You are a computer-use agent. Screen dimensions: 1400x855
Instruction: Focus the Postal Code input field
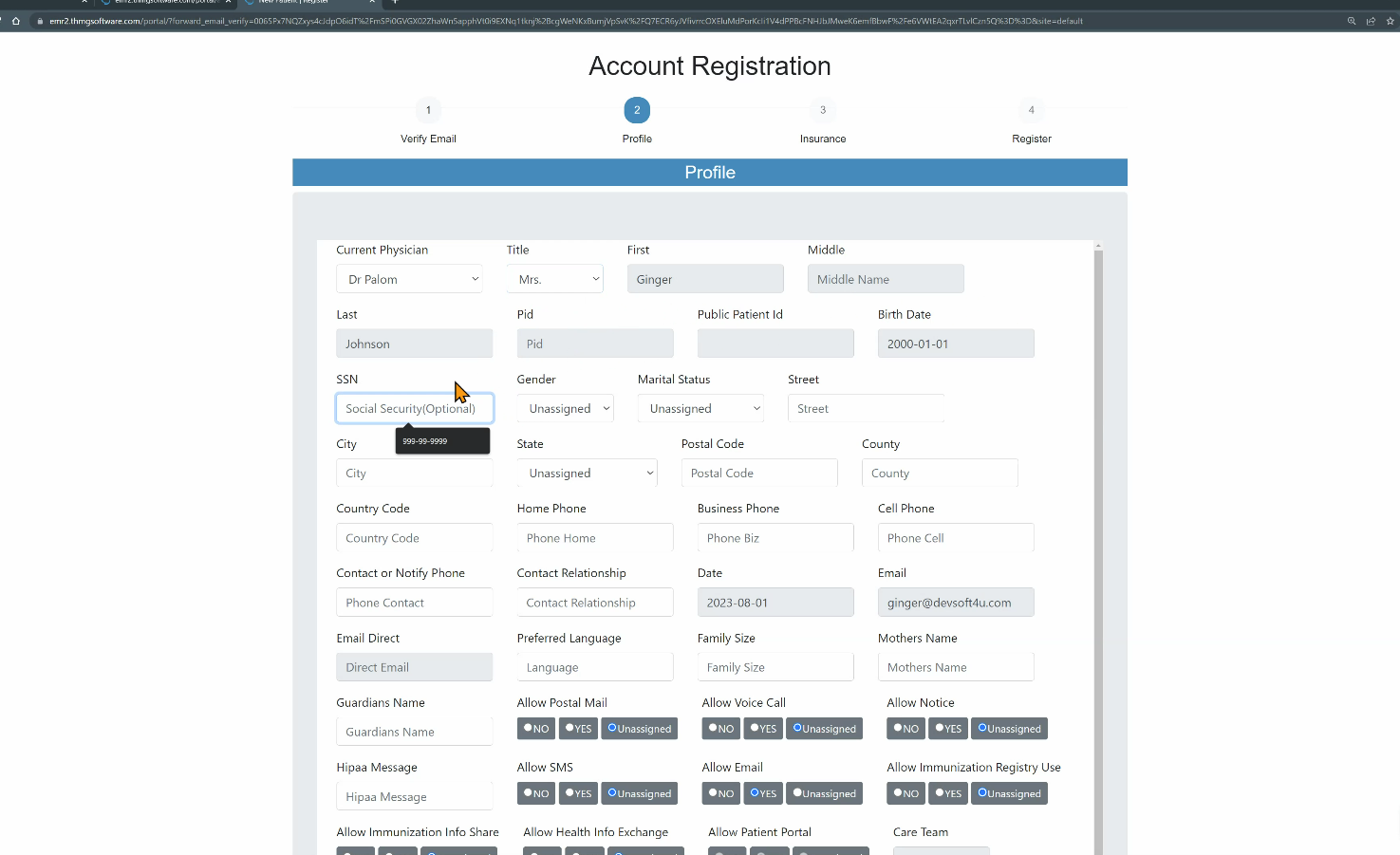tap(759, 474)
